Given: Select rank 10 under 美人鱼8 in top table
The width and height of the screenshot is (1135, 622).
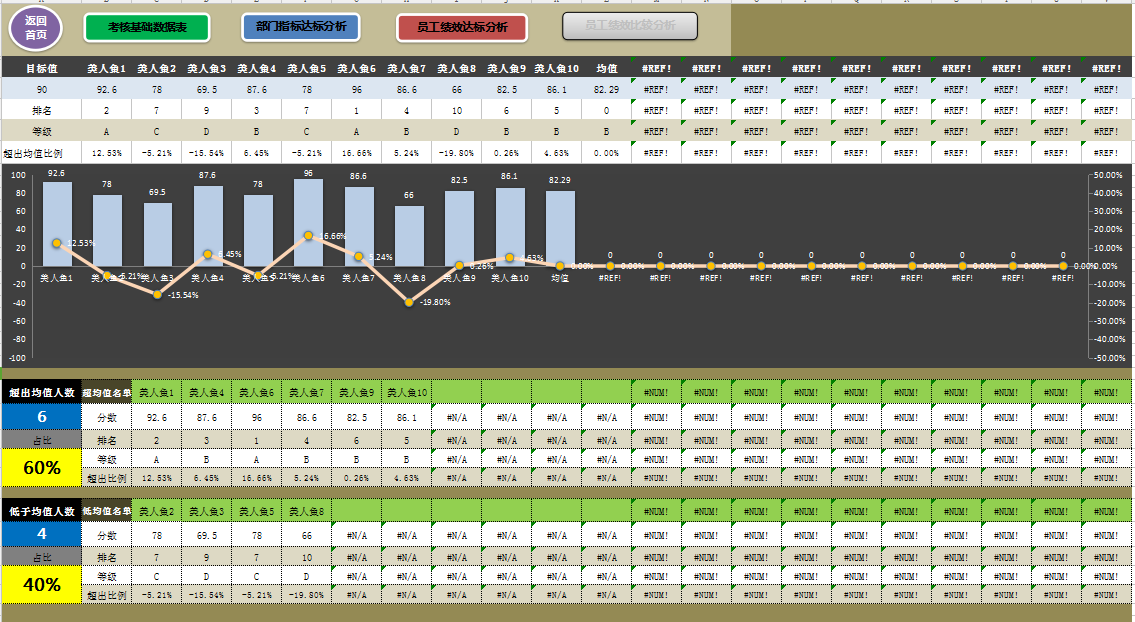Looking at the screenshot, I should point(457,110).
